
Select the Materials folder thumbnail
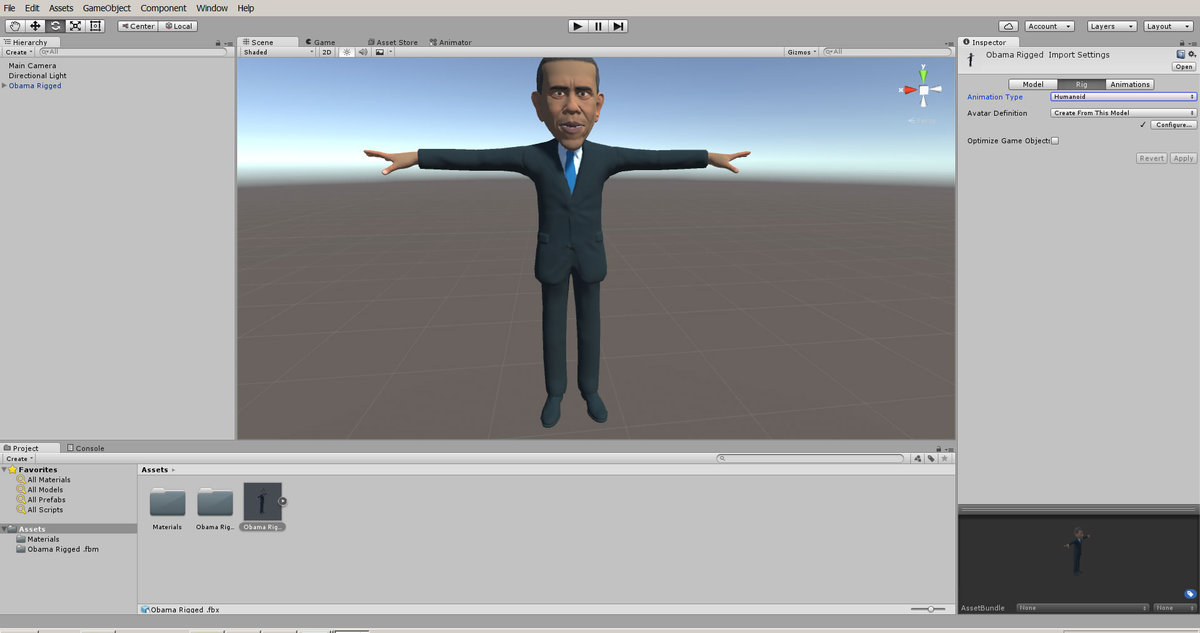click(167, 502)
